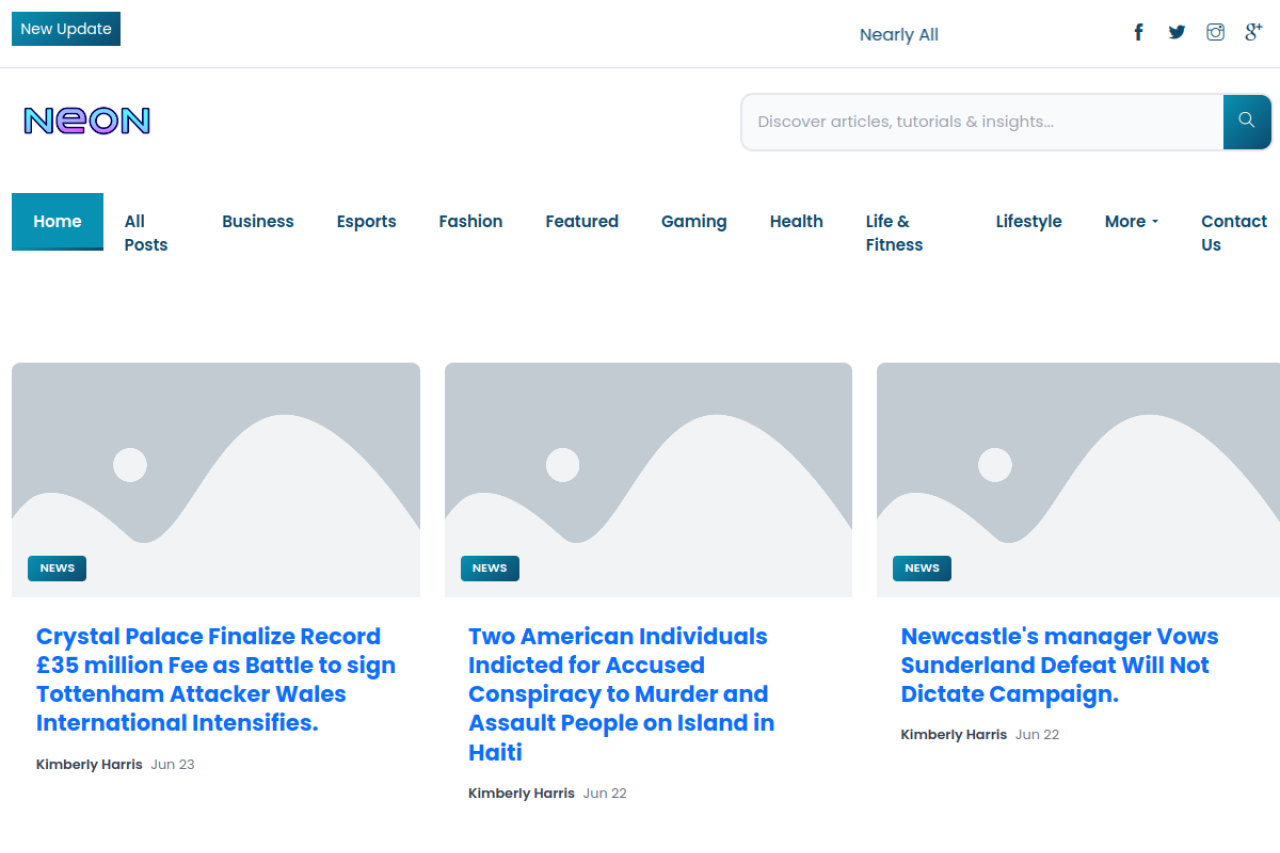Open the Newcastle's manager Vows article

(1060, 665)
